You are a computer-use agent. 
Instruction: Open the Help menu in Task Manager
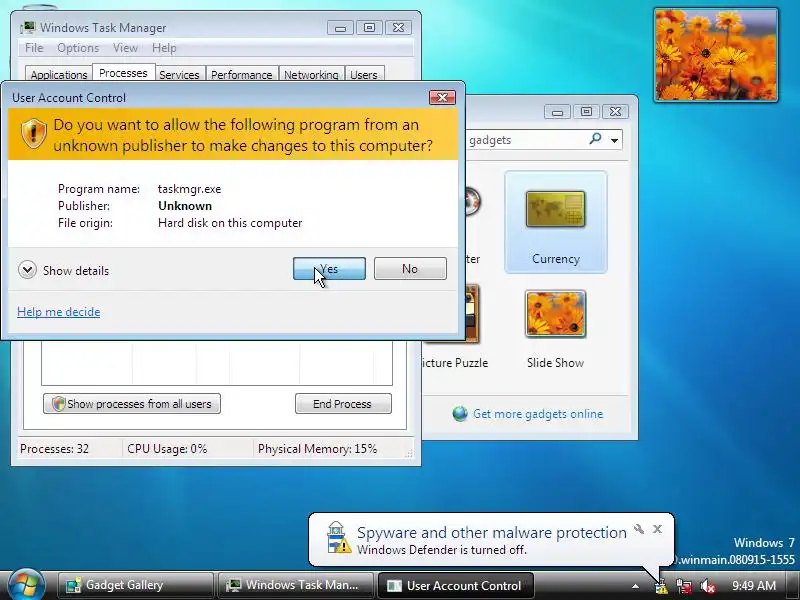(x=164, y=48)
